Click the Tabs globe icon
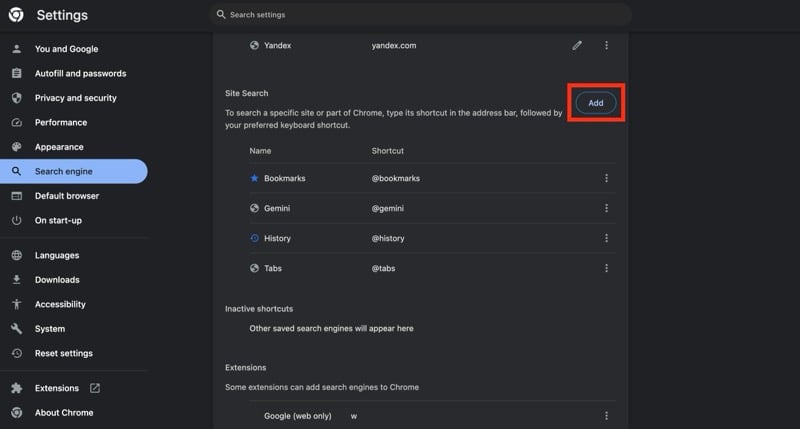Viewport: 800px width, 429px height. coord(254,268)
